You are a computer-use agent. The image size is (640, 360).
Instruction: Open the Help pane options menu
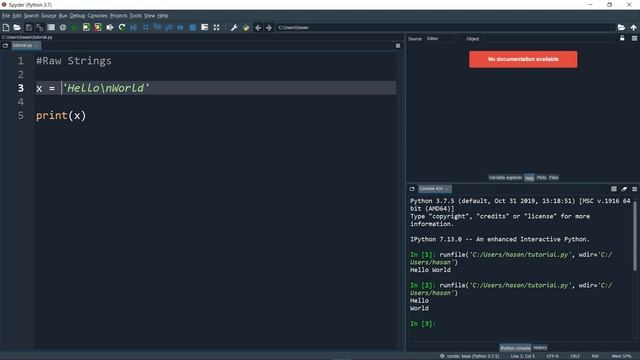634,38
